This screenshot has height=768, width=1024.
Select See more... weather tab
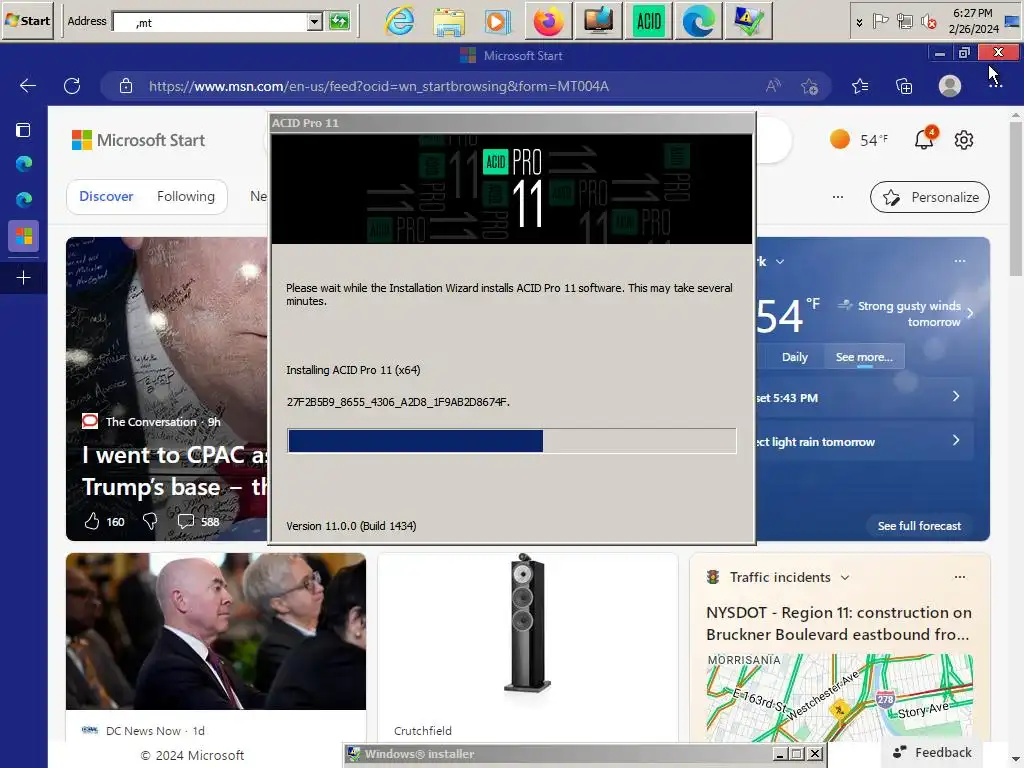pyautogui.click(x=864, y=357)
